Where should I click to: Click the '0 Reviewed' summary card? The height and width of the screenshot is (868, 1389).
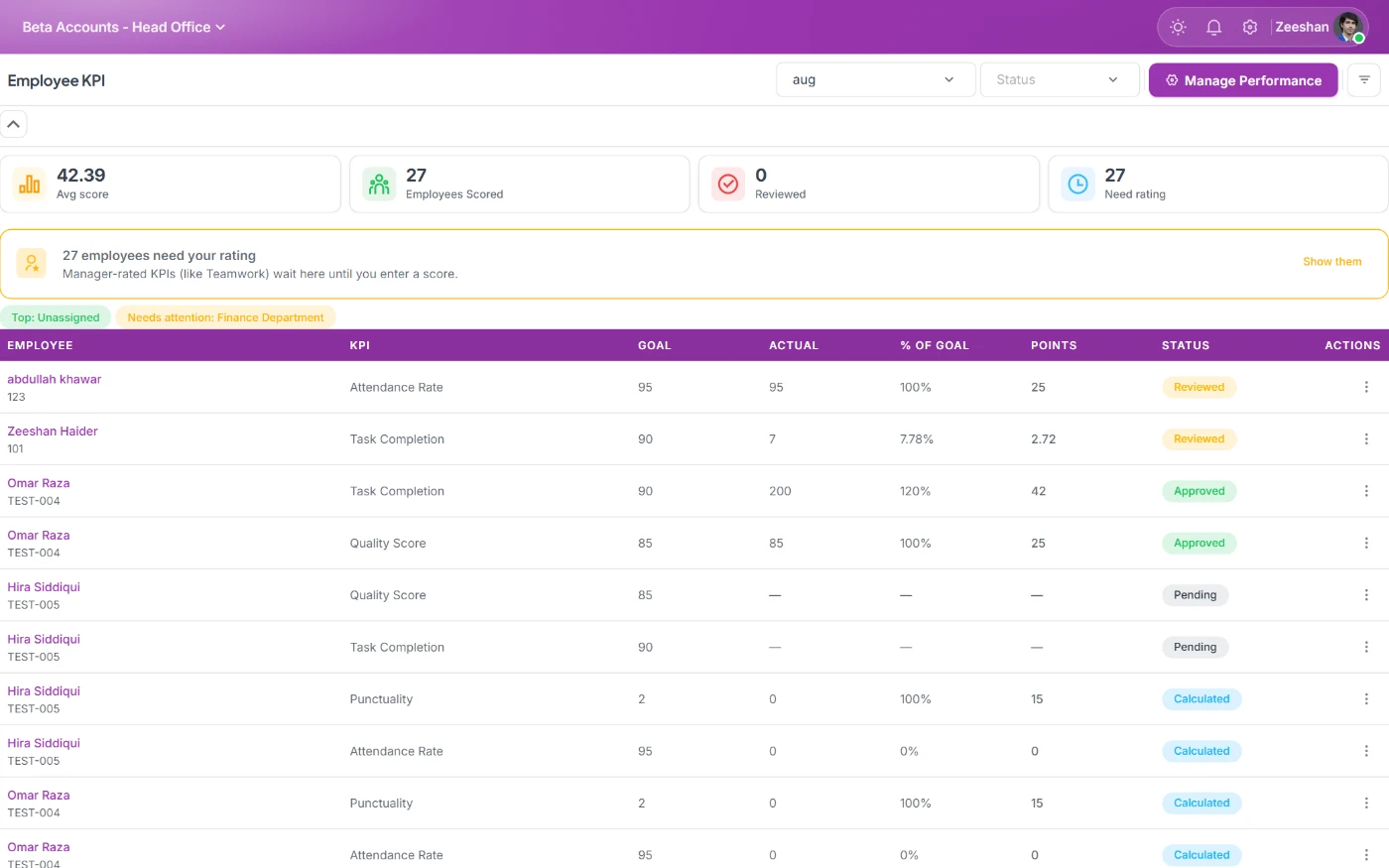[x=869, y=184]
